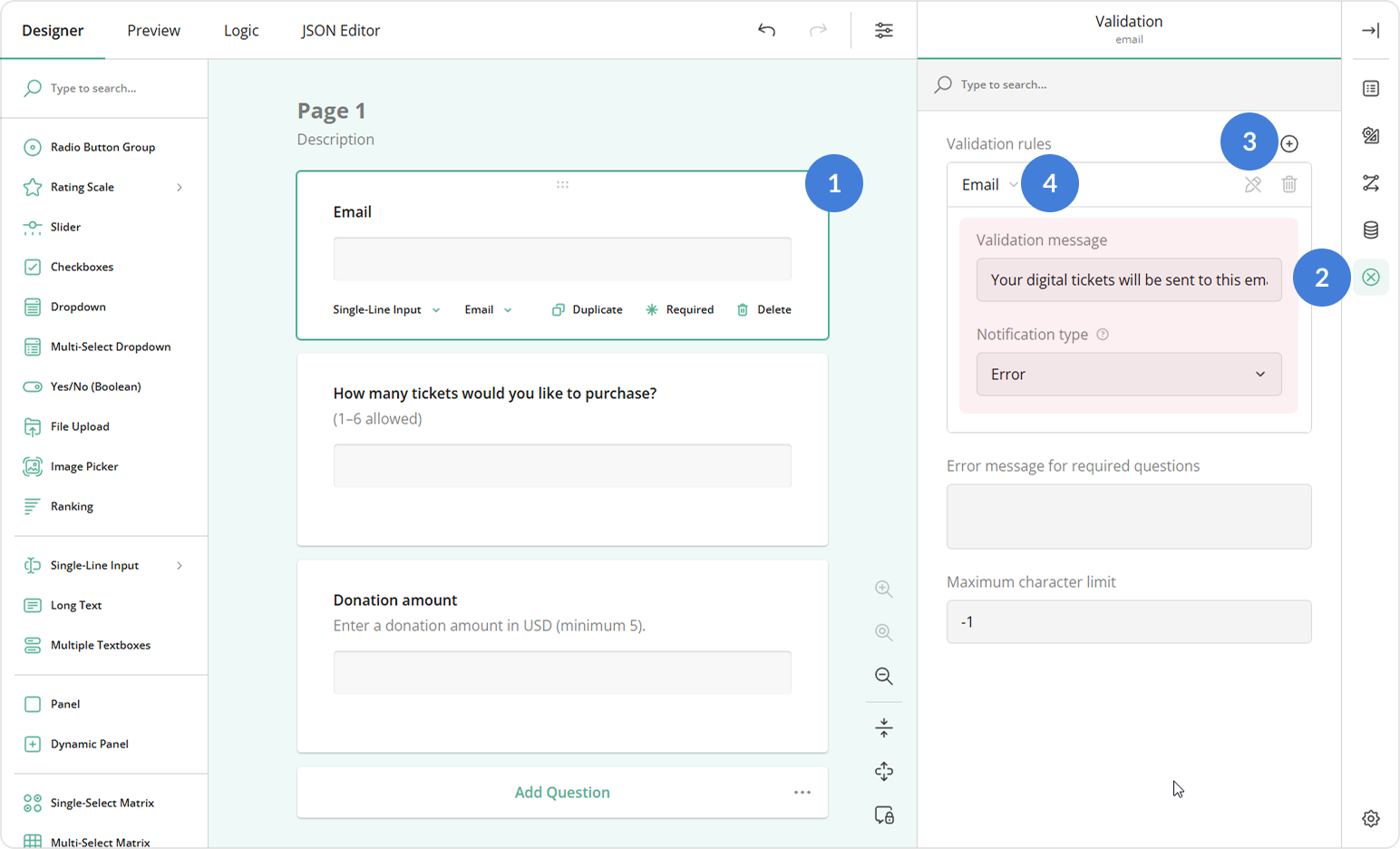Image resolution: width=1400 pixels, height=849 pixels.
Task: Duplicate the Email question
Action: tap(587, 309)
